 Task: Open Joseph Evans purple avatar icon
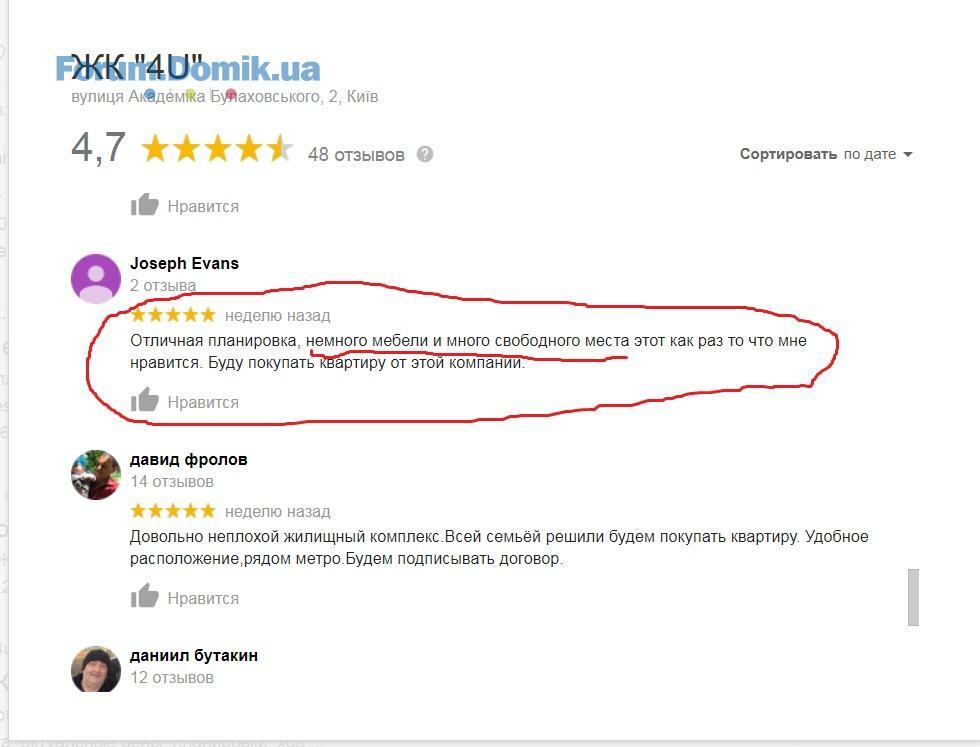(96, 278)
